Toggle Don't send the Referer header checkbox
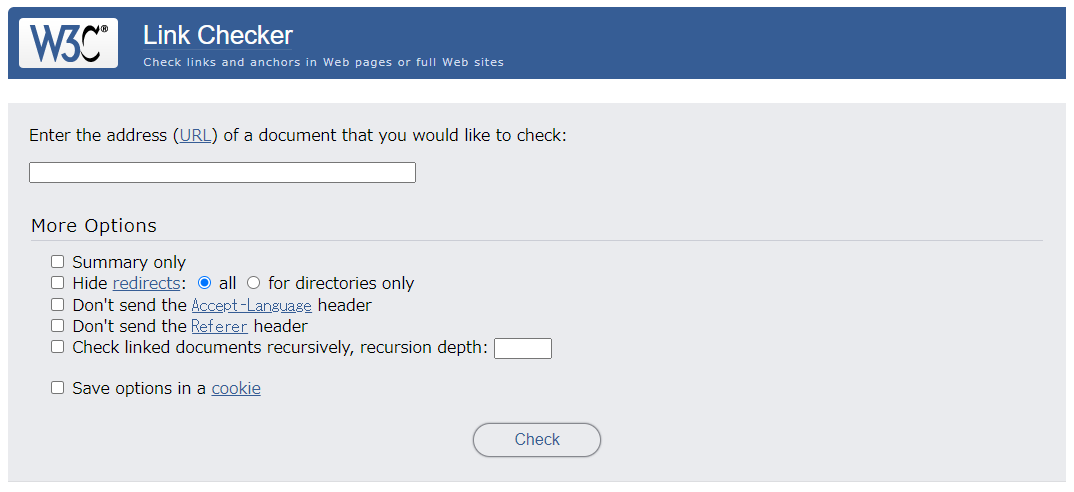Image resolution: width=1074 pixels, height=492 pixels. [x=58, y=325]
